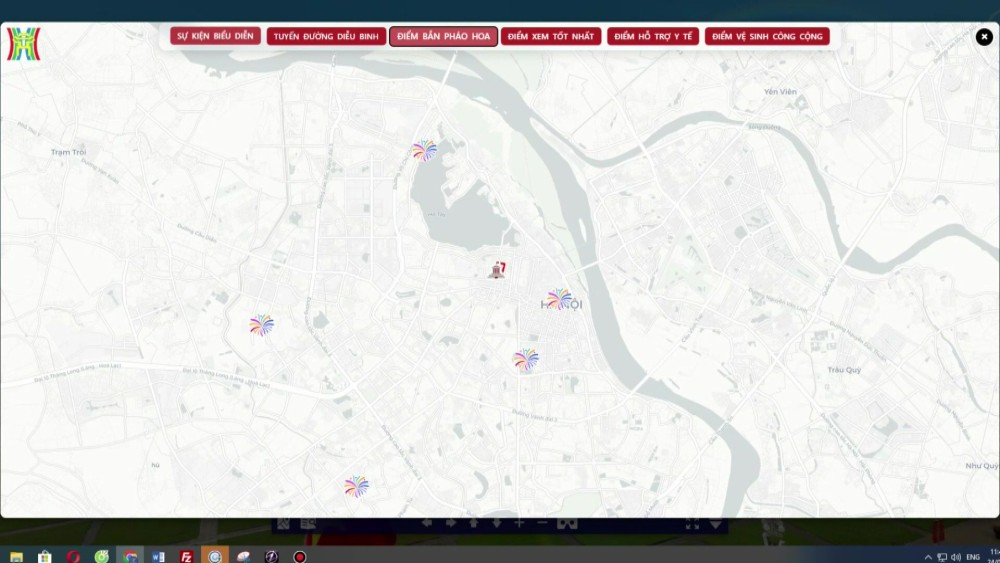The image size is (1000, 563).
Task: Click the fireworks marker near West Lake
Action: point(424,150)
